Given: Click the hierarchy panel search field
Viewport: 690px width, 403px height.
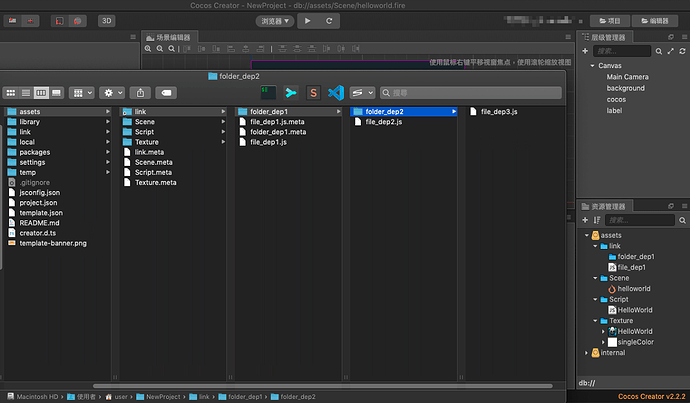Looking at the screenshot, I should pos(621,51).
